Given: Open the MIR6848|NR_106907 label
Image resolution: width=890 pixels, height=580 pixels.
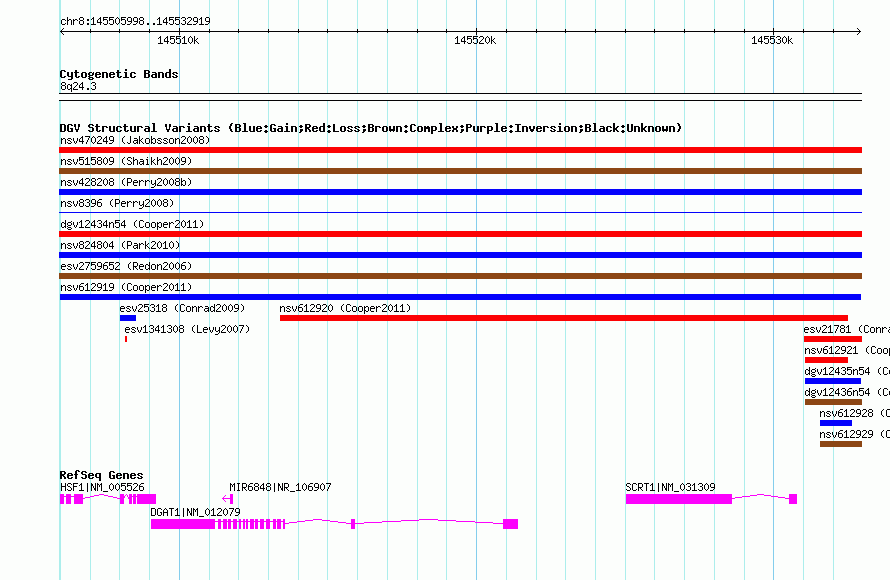Looking at the screenshot, I should click(x=280, y=487).
